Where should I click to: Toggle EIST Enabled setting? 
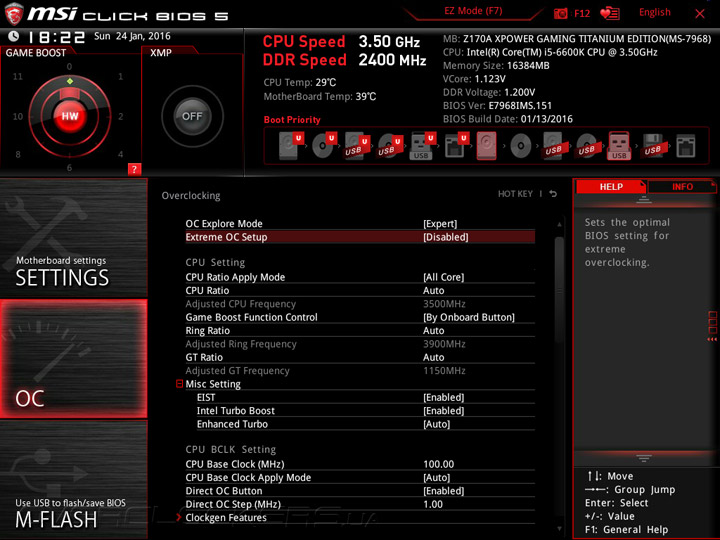pyautogui.click(x=444, y=397)
